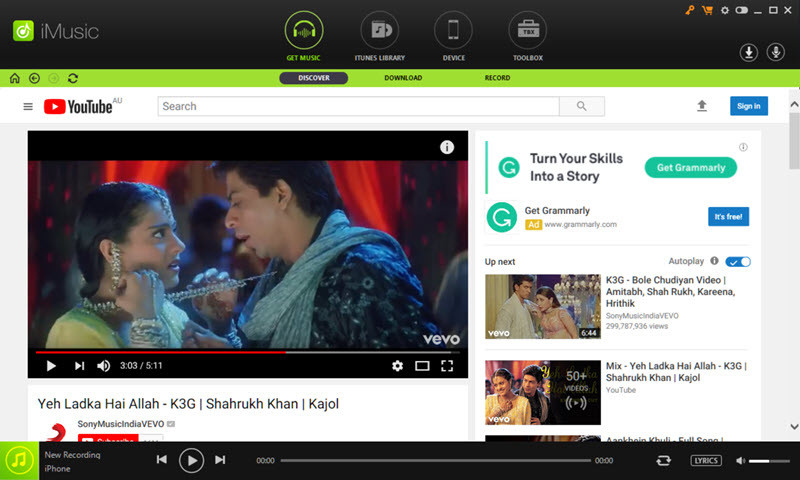The width and height of the screenshot is (800, 480).
Task: Click the microphone record icon in header
Action: coord(776,52)
